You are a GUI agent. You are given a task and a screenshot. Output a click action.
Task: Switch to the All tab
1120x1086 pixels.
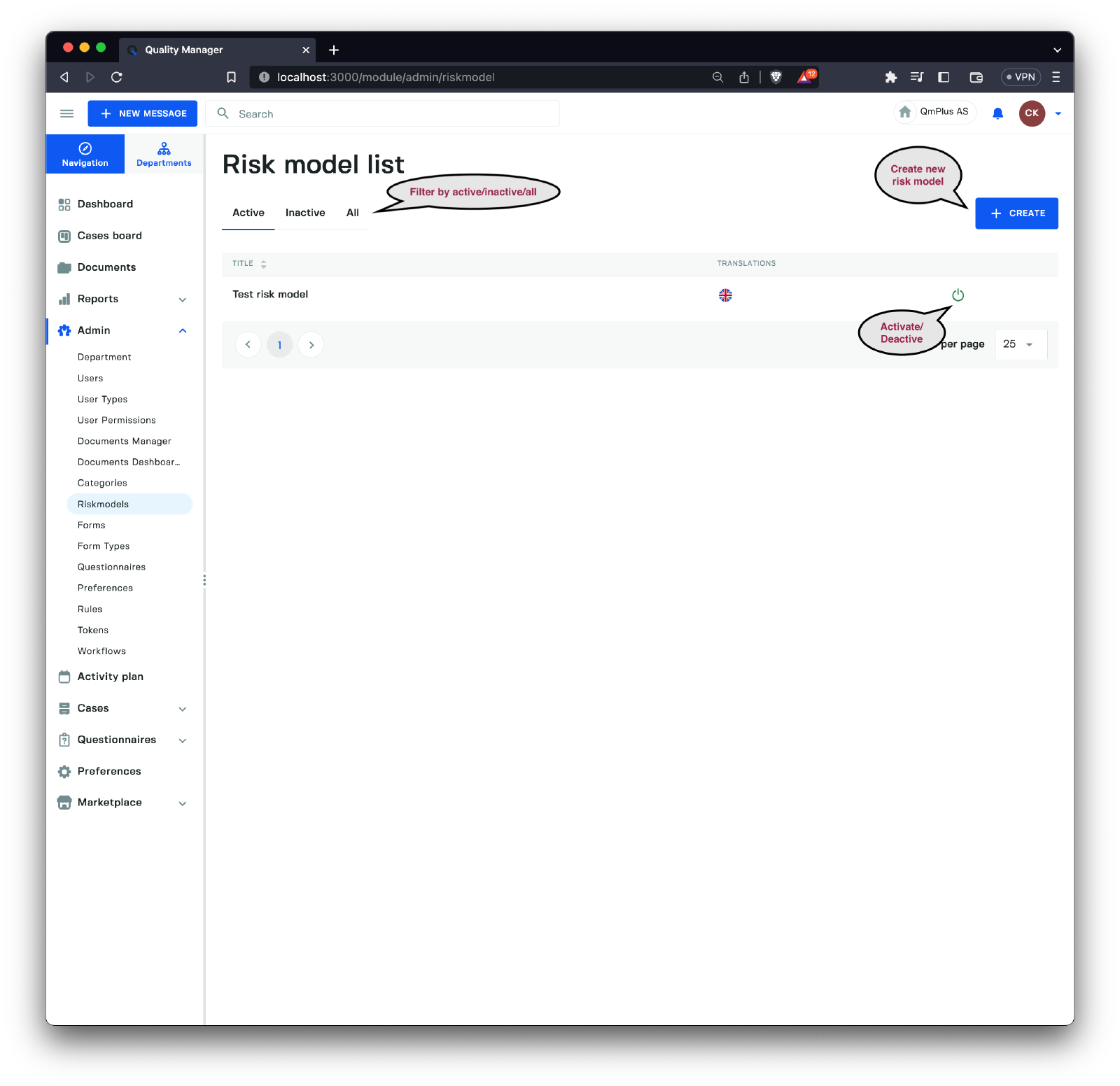point(352,213)
